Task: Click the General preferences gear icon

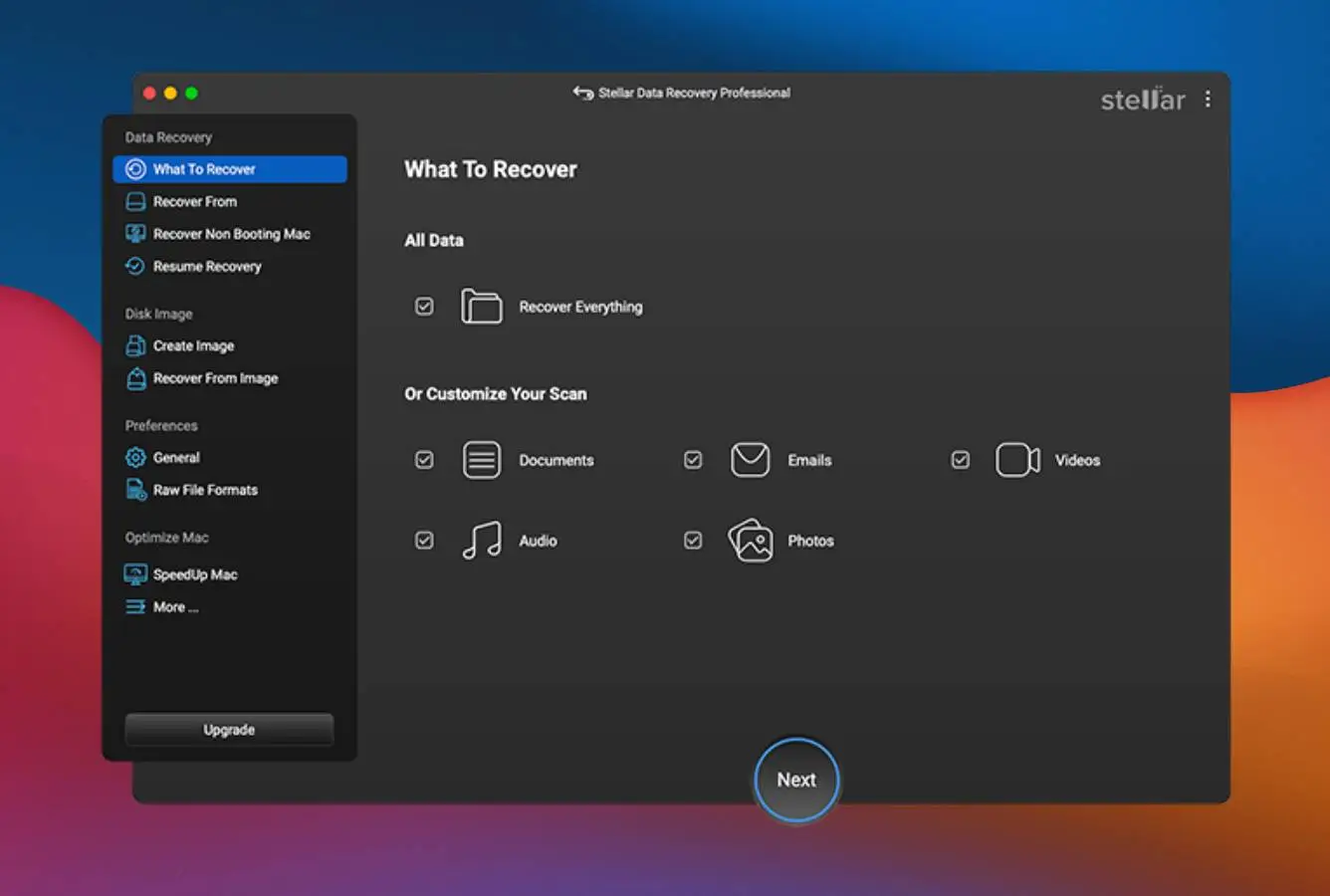Action: pyautogui.click(x=135, y=458)
